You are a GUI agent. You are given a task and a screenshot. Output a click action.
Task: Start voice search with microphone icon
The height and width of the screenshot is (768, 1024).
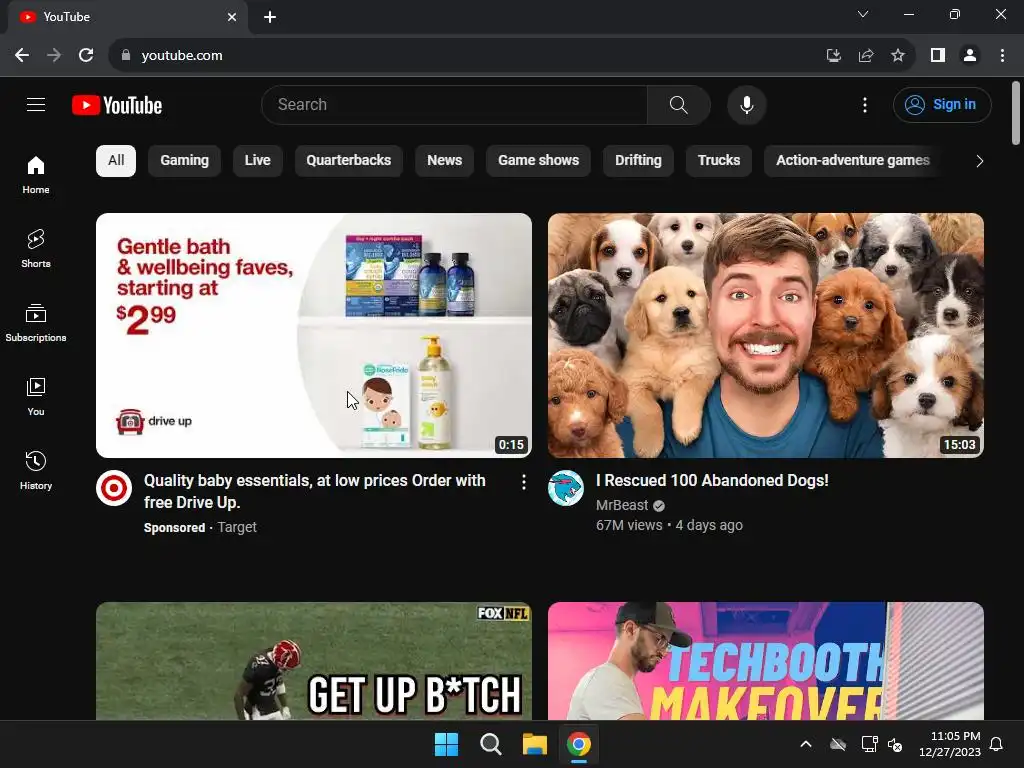746,104
